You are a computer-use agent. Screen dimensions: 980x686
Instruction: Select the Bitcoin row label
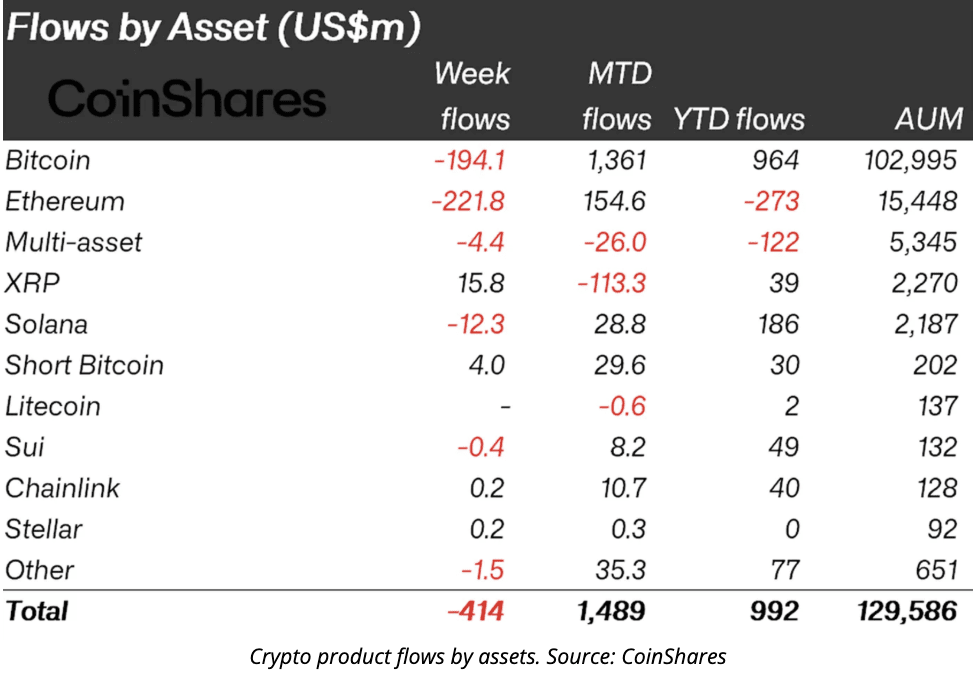point(48,160)
